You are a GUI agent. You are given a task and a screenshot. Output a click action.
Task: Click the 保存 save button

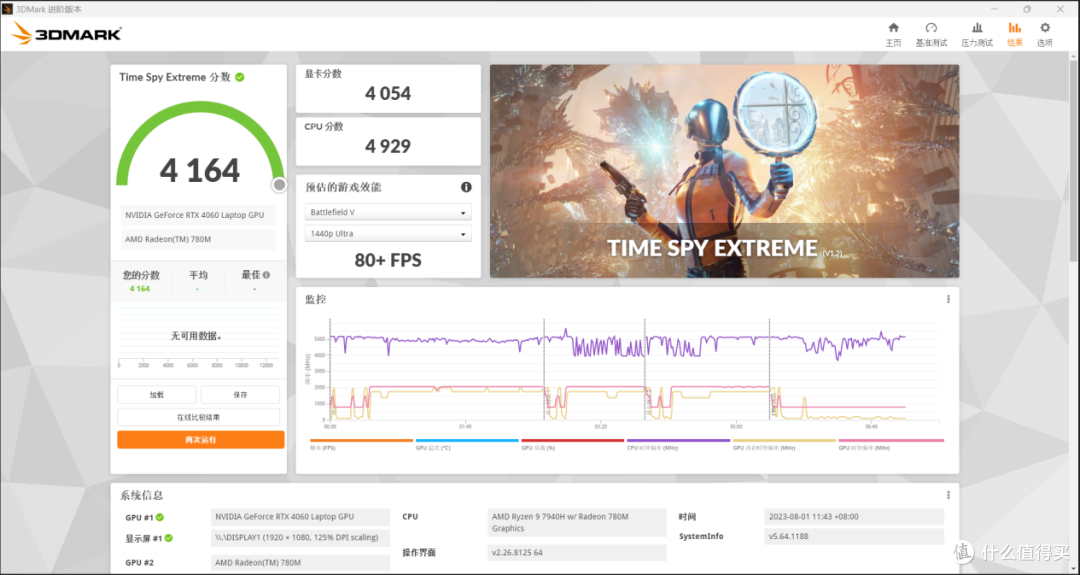tap(240, 395)
